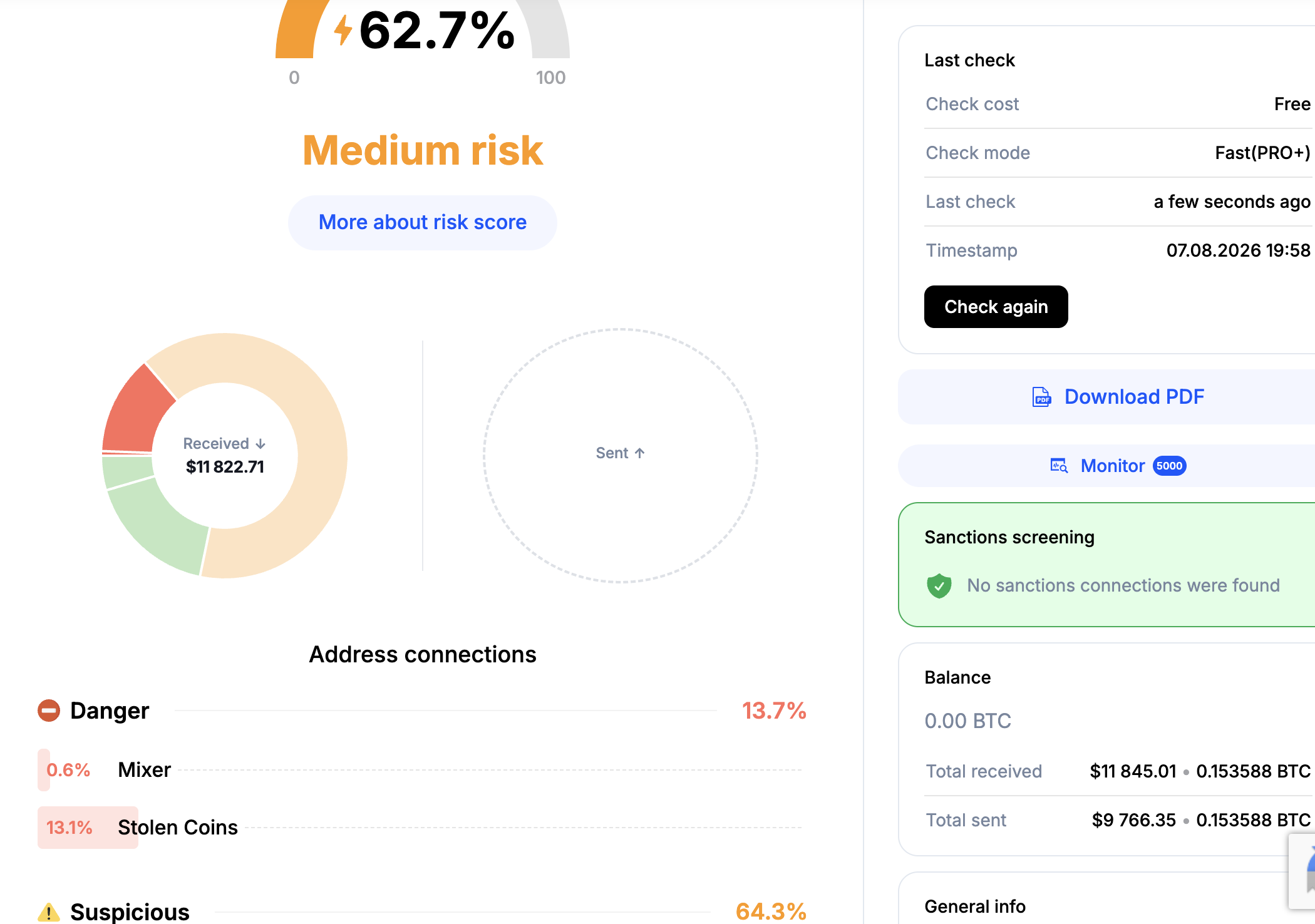Image resolution: width=1315 pixels, height=924 pixels.
Task: Select the Stolen Coins 13.1% row
Action: (420, 828)
